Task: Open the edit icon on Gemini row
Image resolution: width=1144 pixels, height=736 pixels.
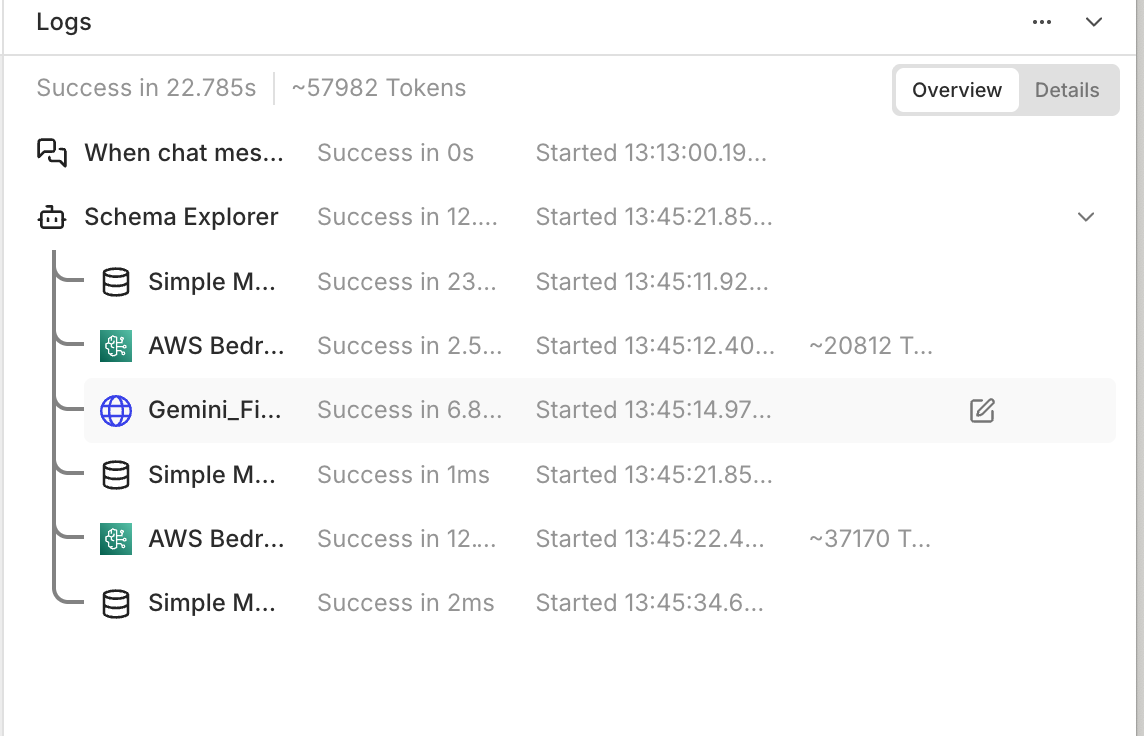Action: point(982,410)
